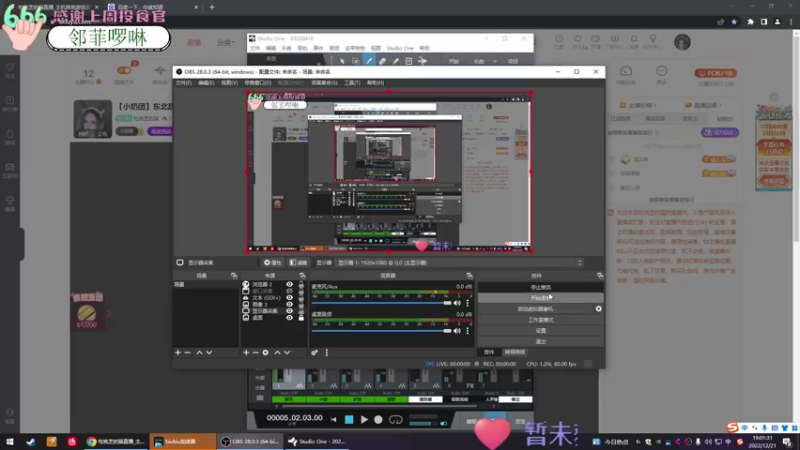
Task: Toggle Loop in the Studio One transport
Action: [x=395, y=419]
